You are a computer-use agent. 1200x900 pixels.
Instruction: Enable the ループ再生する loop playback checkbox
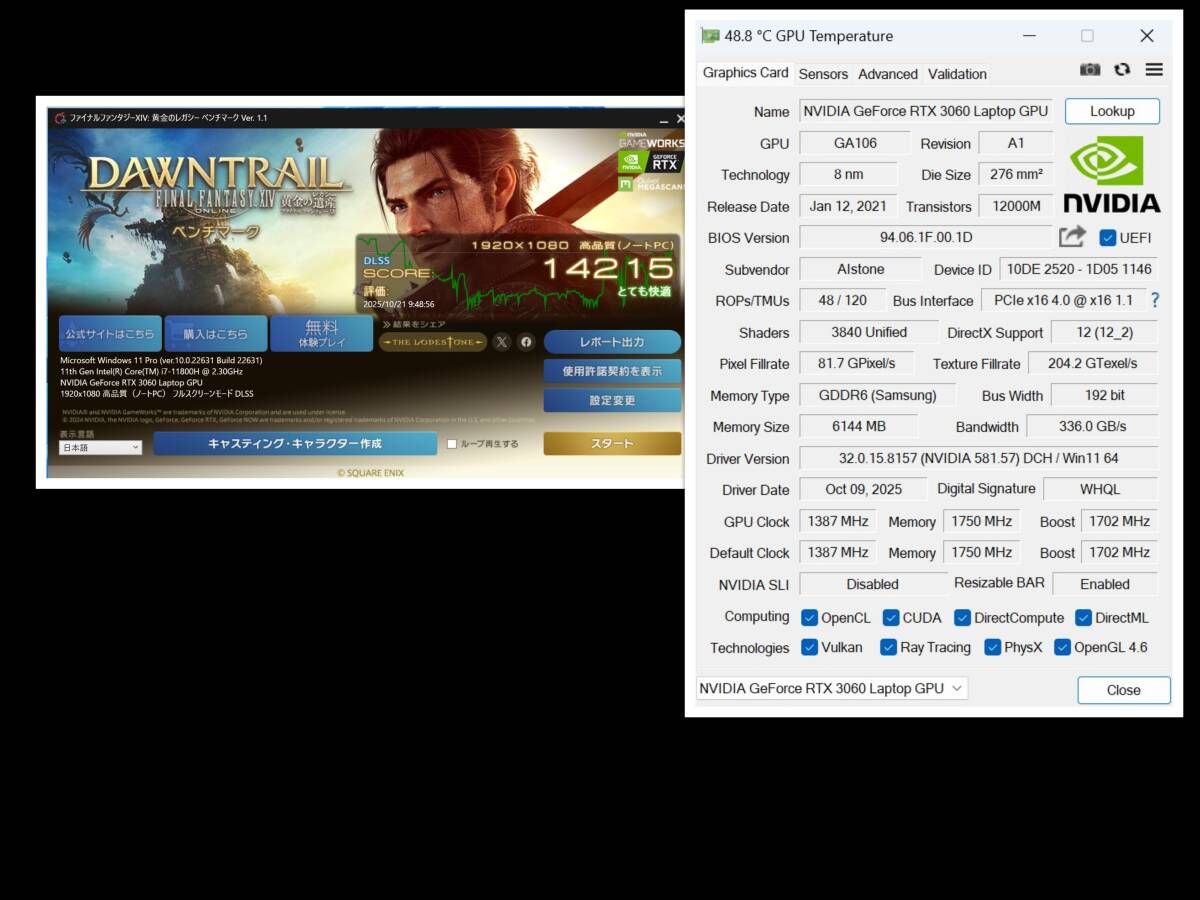pos(452,444)
